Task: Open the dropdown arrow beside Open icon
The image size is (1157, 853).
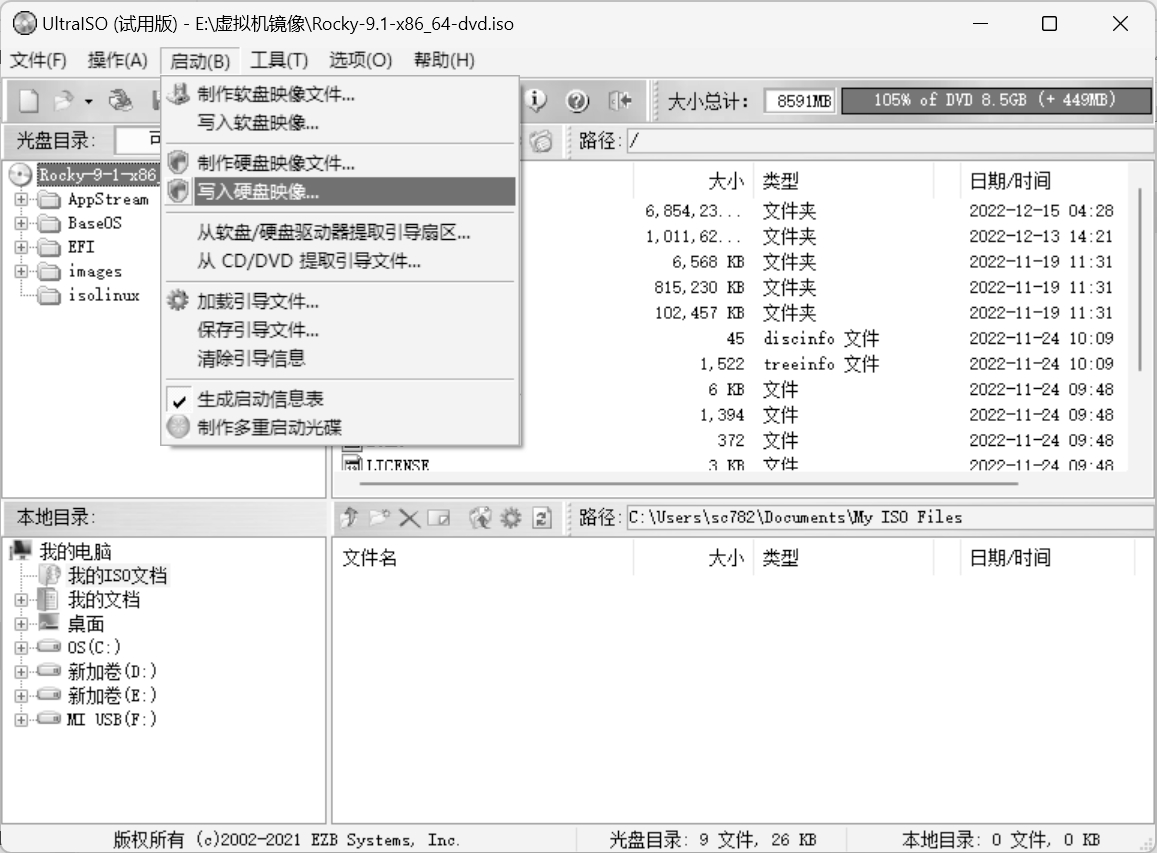Action: pyautogui.click(x=88, y=101)
